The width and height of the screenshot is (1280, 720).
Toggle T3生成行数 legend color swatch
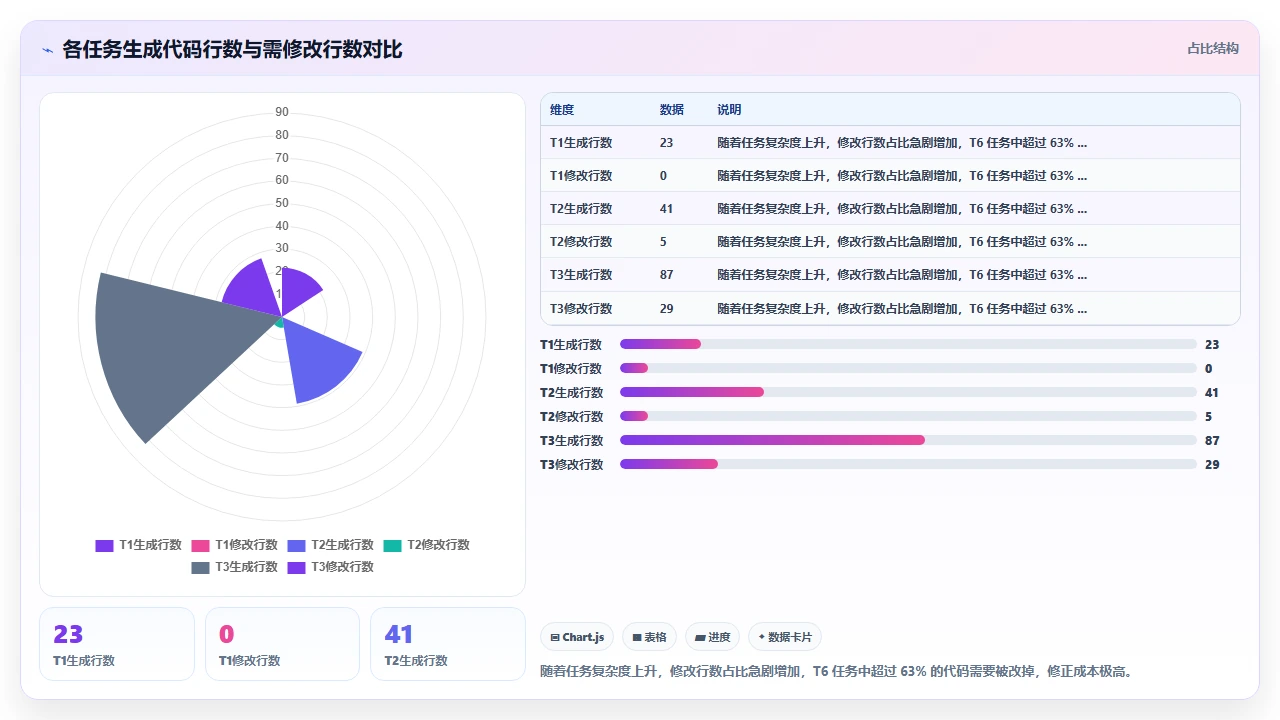200,567
